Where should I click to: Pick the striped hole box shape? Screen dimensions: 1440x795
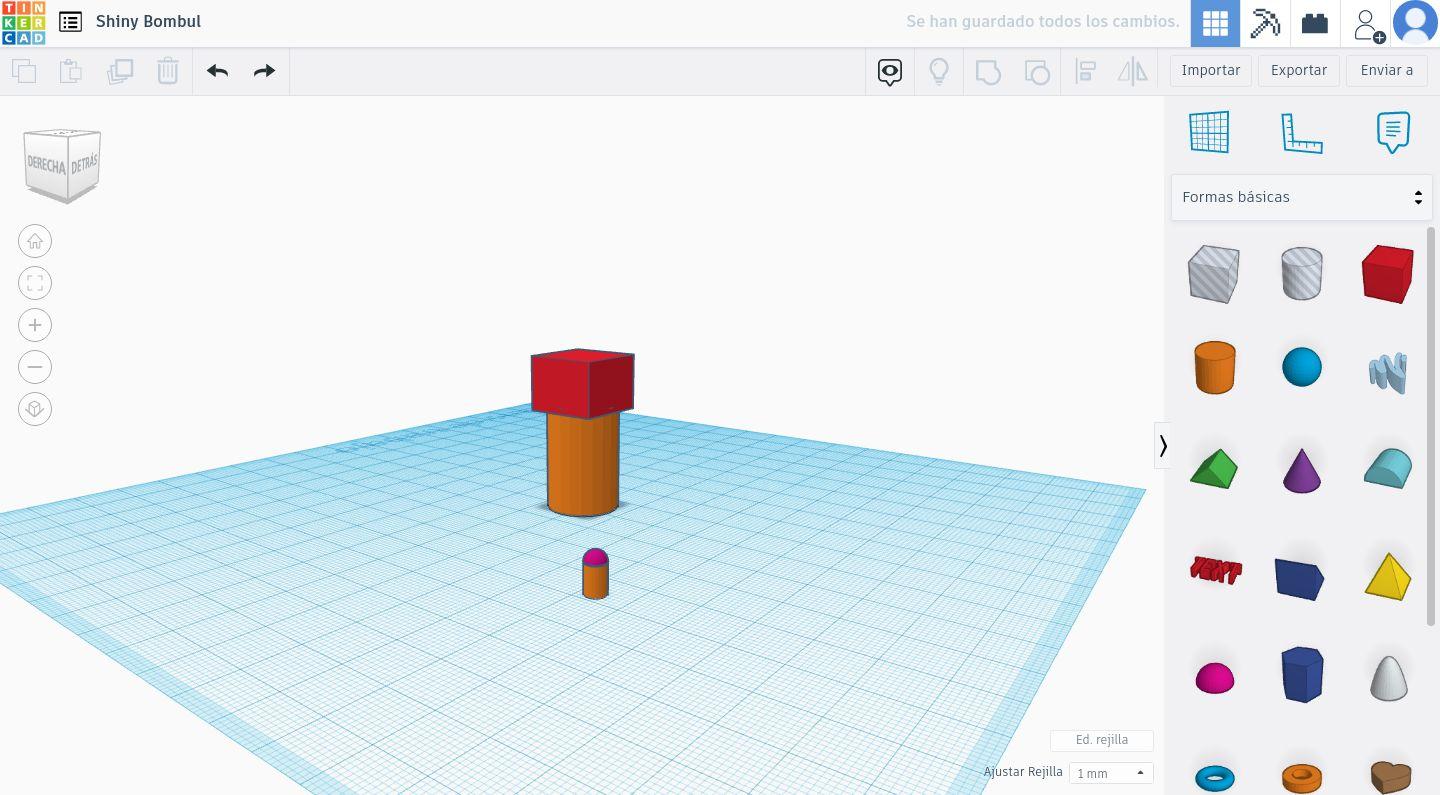tap(1214, 273)
